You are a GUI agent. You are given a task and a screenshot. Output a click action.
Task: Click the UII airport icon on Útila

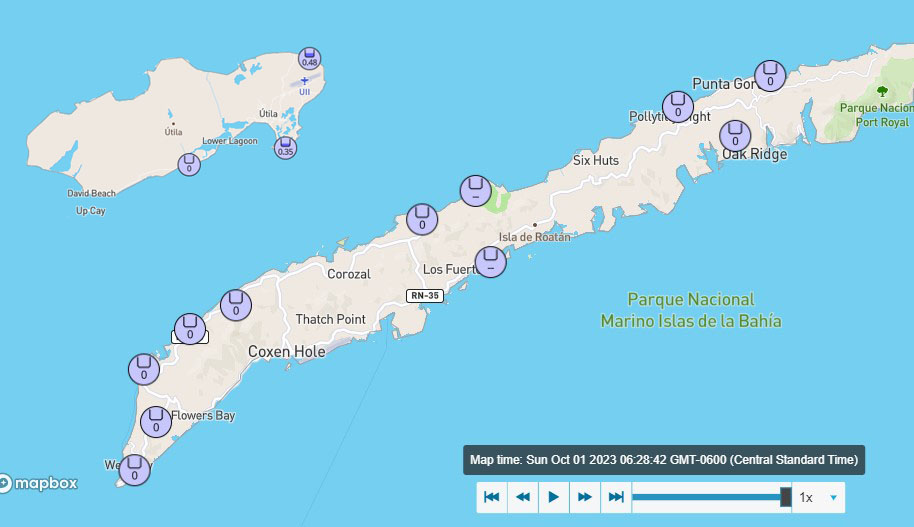[x=304, y=80]
